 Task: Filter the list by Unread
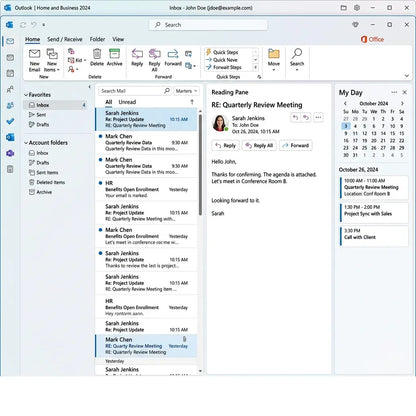127,102
